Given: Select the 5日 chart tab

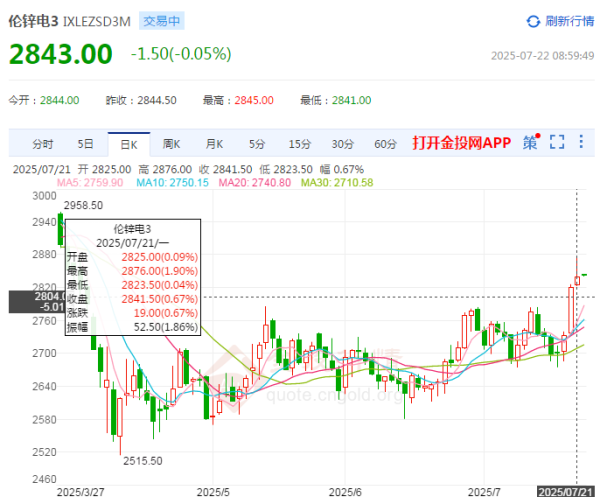Looking at the screenshot, I should click(x=86, y=144).
